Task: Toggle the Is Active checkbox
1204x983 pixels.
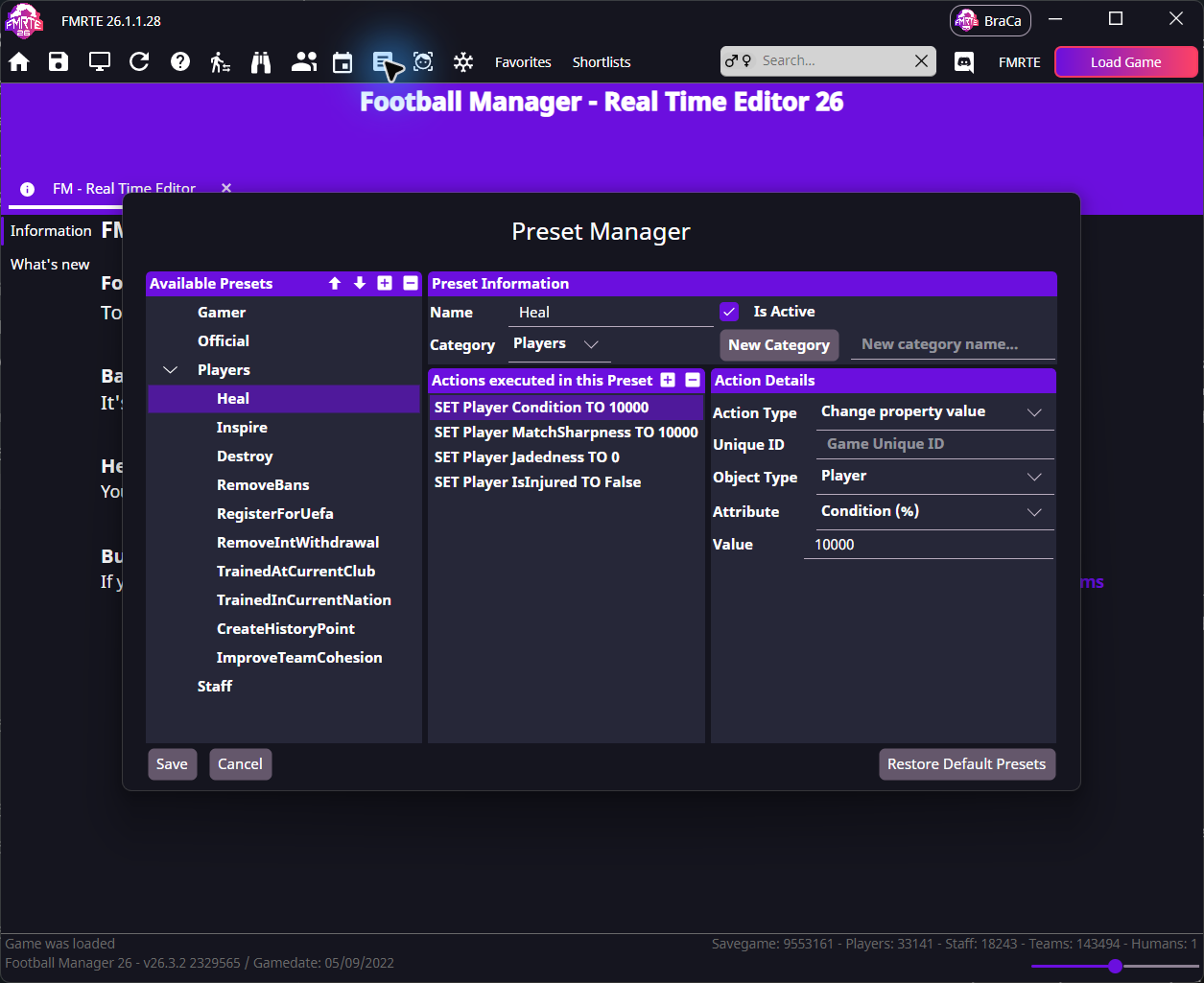Action: click(x=729, y=312)
